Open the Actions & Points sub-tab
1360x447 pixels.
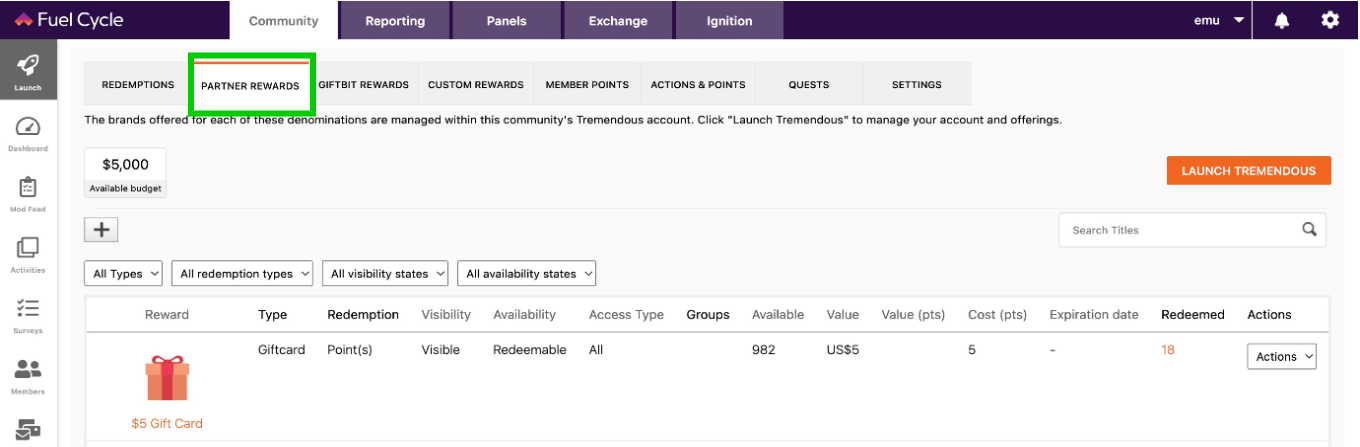698,85
